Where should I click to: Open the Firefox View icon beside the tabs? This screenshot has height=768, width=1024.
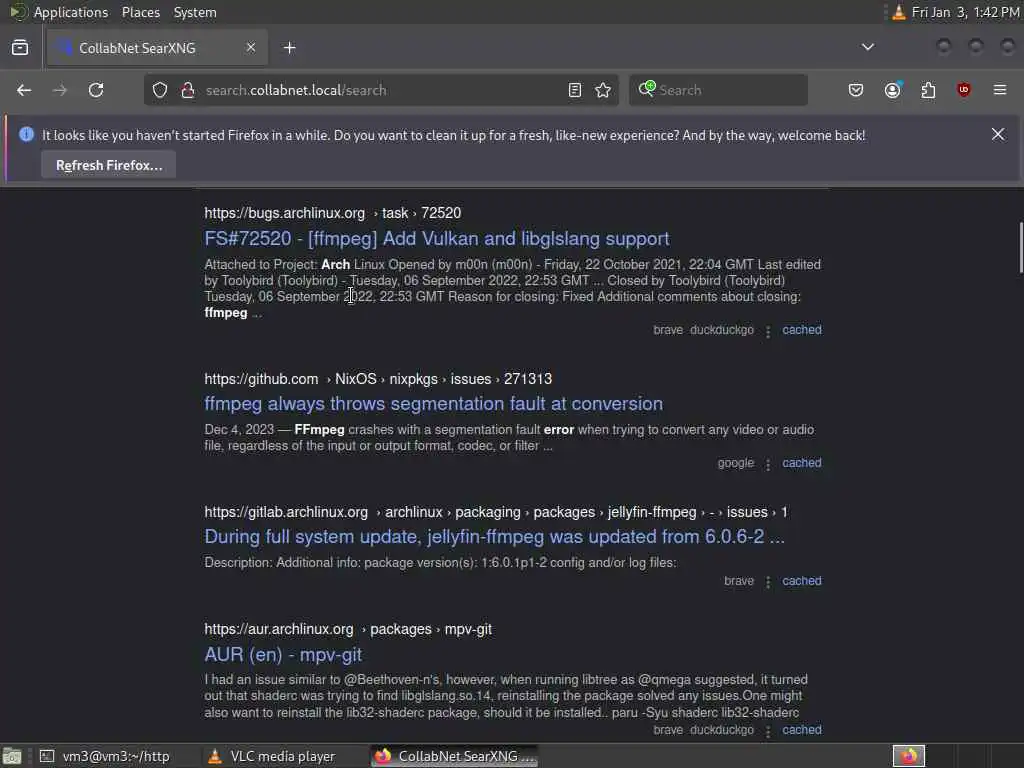coord(20,48)
